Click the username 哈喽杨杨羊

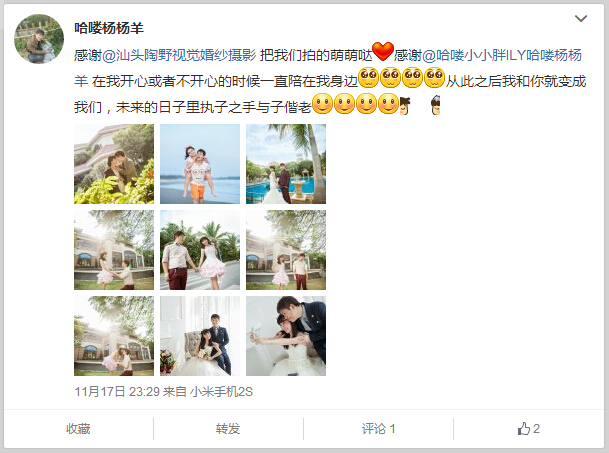(x=109, y=28)
